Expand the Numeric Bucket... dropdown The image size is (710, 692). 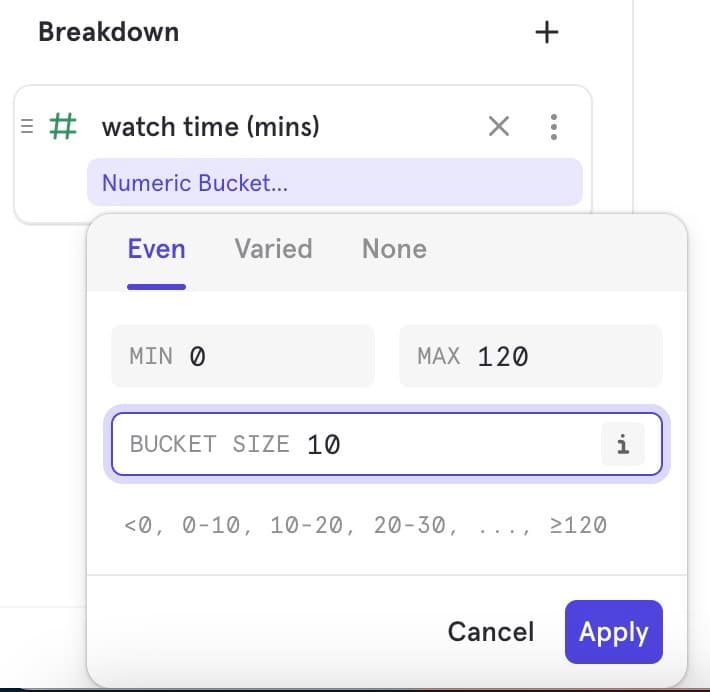tap(334, 183)
